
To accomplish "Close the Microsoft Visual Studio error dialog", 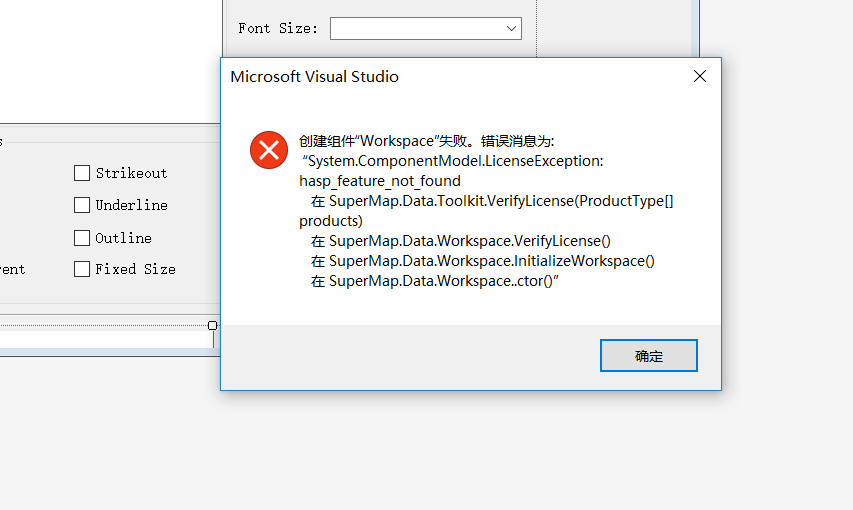I will point(700,76).
